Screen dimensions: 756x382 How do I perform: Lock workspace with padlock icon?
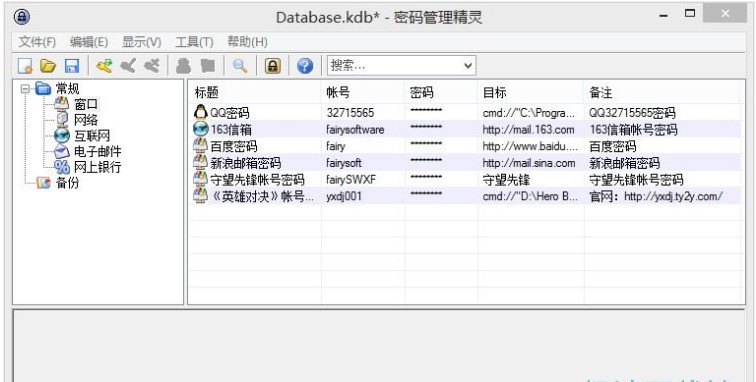272,66
